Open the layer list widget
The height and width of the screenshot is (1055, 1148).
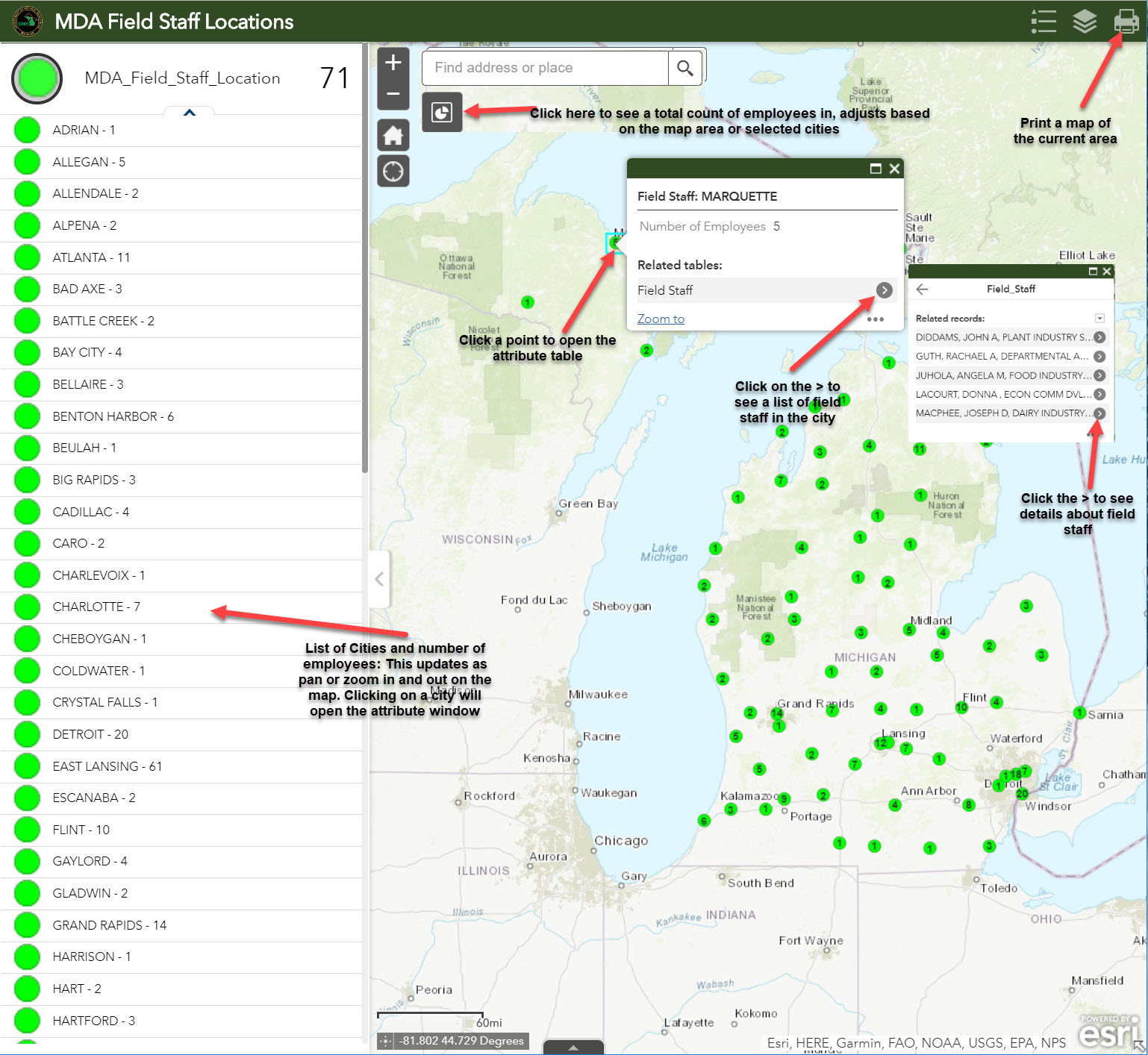[x=1085, y=21]
